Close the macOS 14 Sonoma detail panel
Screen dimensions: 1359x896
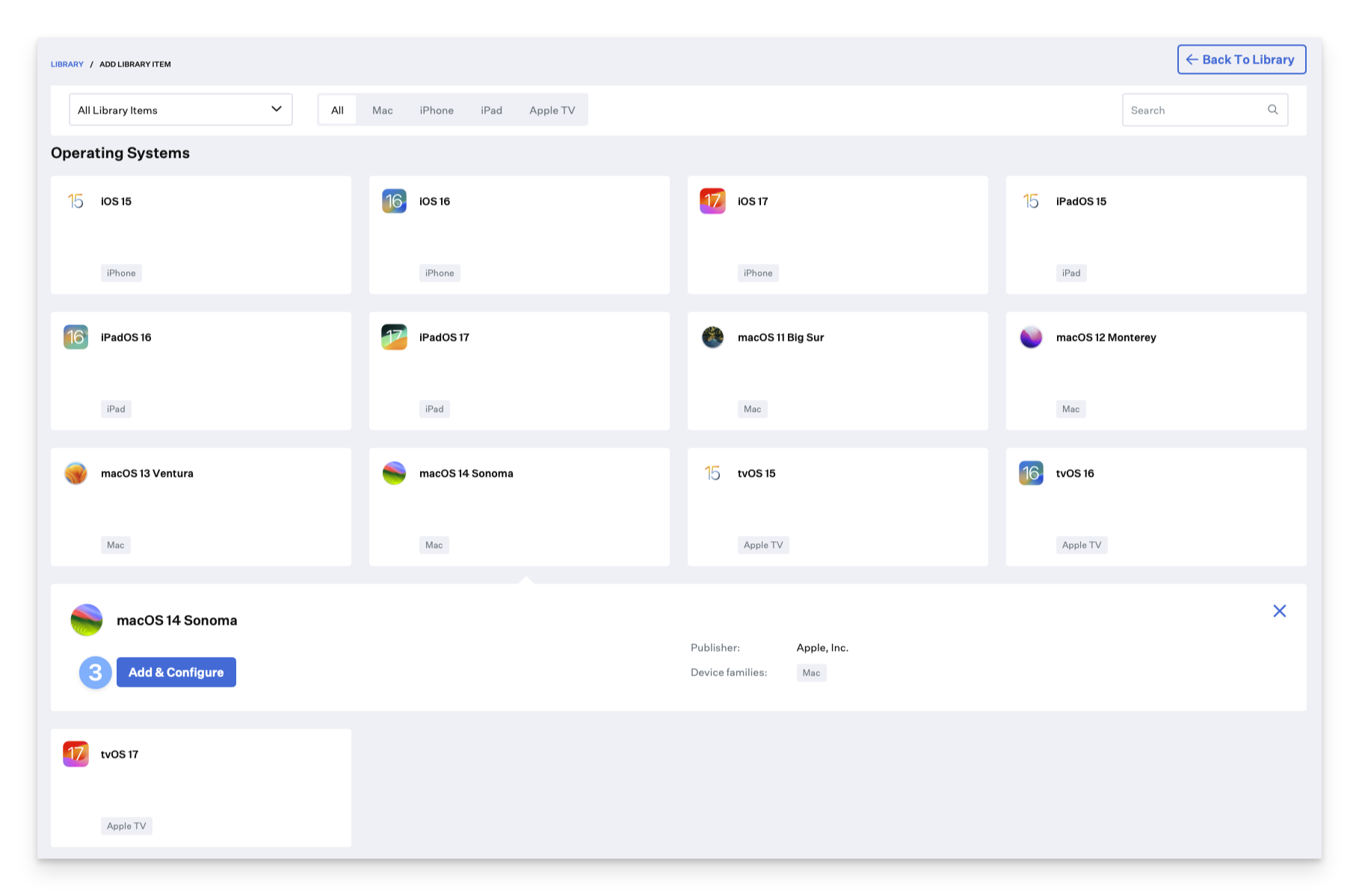[1280, 611]
